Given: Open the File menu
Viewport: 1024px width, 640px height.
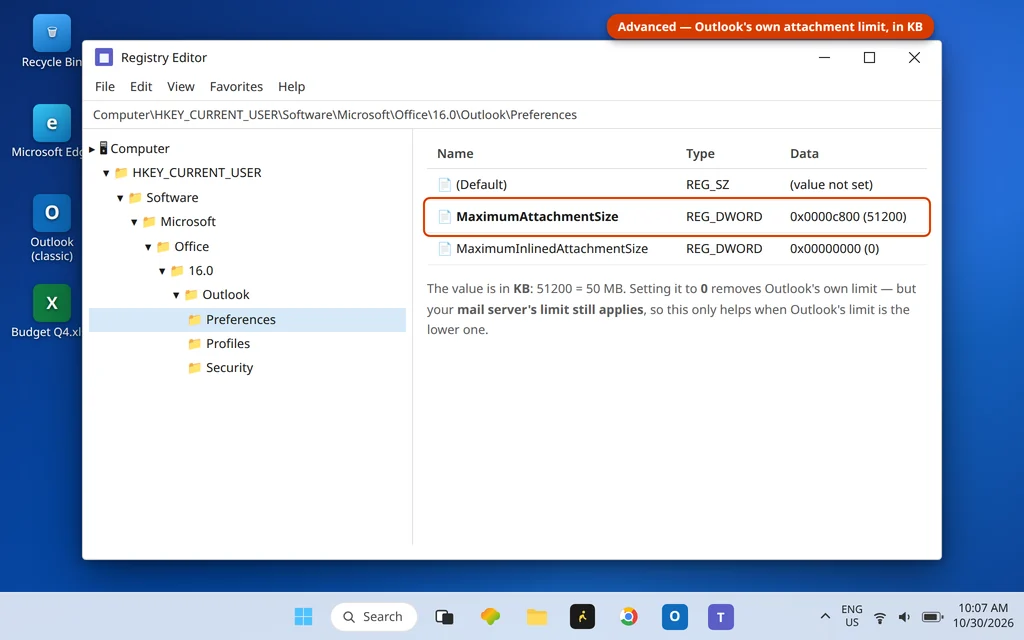Looking at the screenshot, I should point(104,87).
